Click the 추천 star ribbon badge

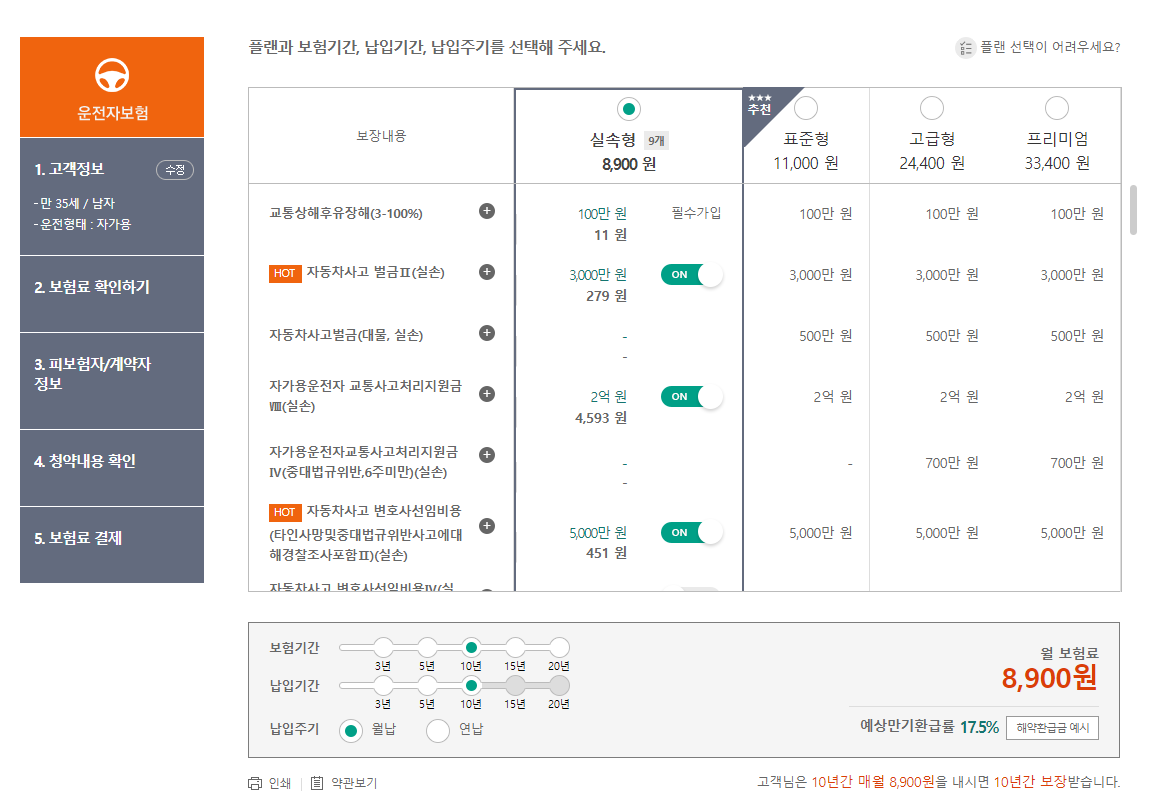[x=761, y=106]
